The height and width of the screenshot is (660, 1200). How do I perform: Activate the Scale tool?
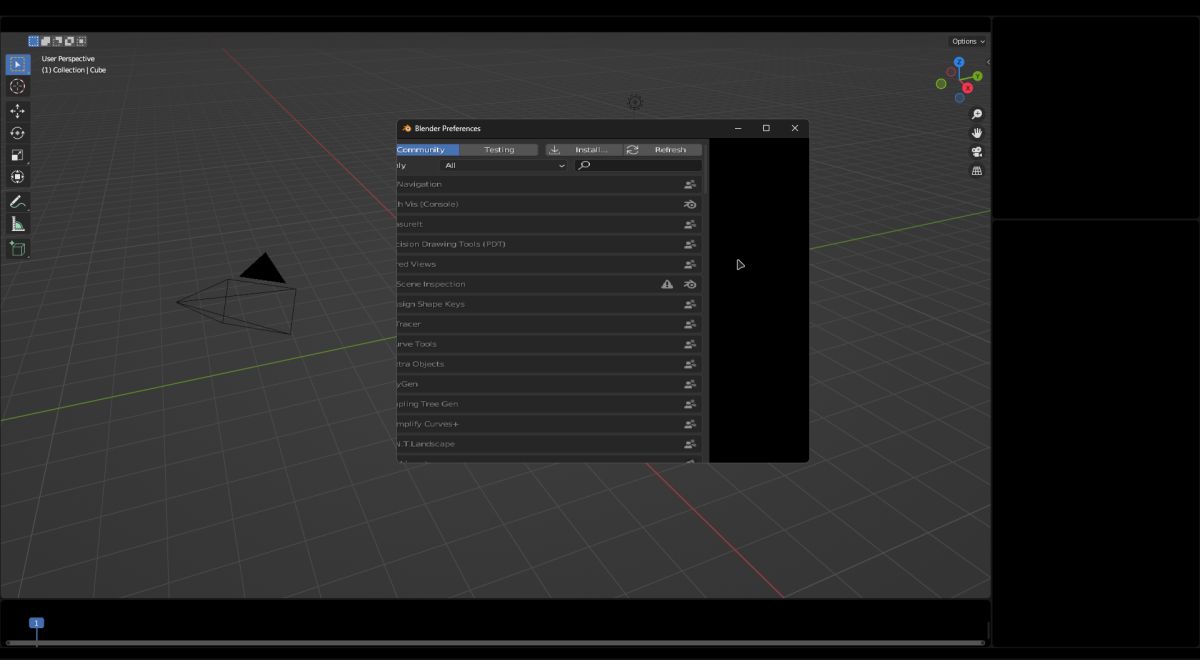click(17, 155)
